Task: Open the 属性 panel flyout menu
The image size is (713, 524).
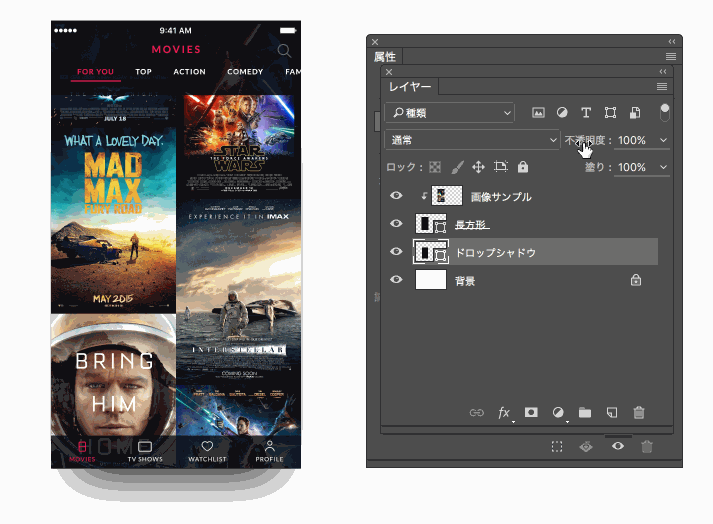Action: [x=671, y=56]
